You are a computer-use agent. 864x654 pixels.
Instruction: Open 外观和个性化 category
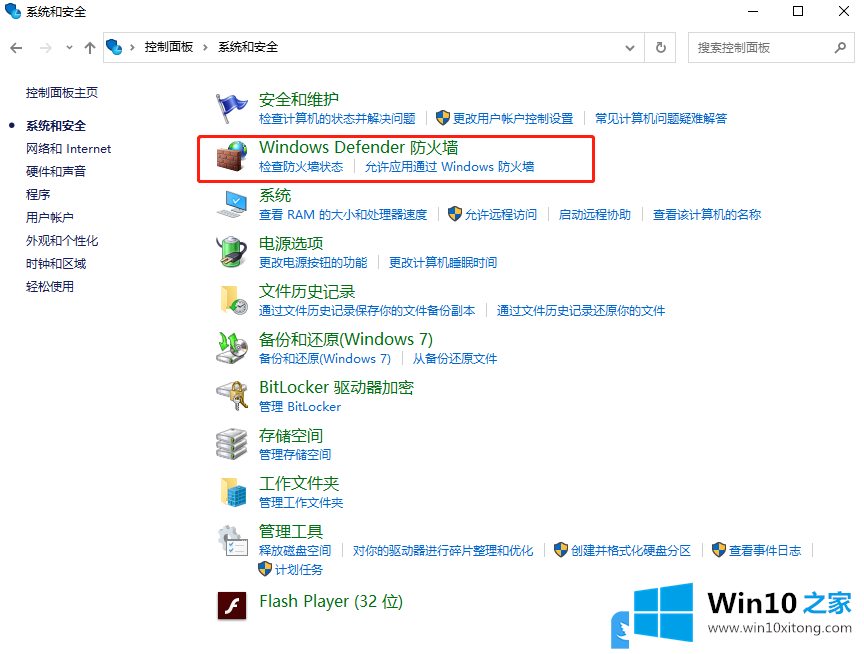tap(62, 241)
